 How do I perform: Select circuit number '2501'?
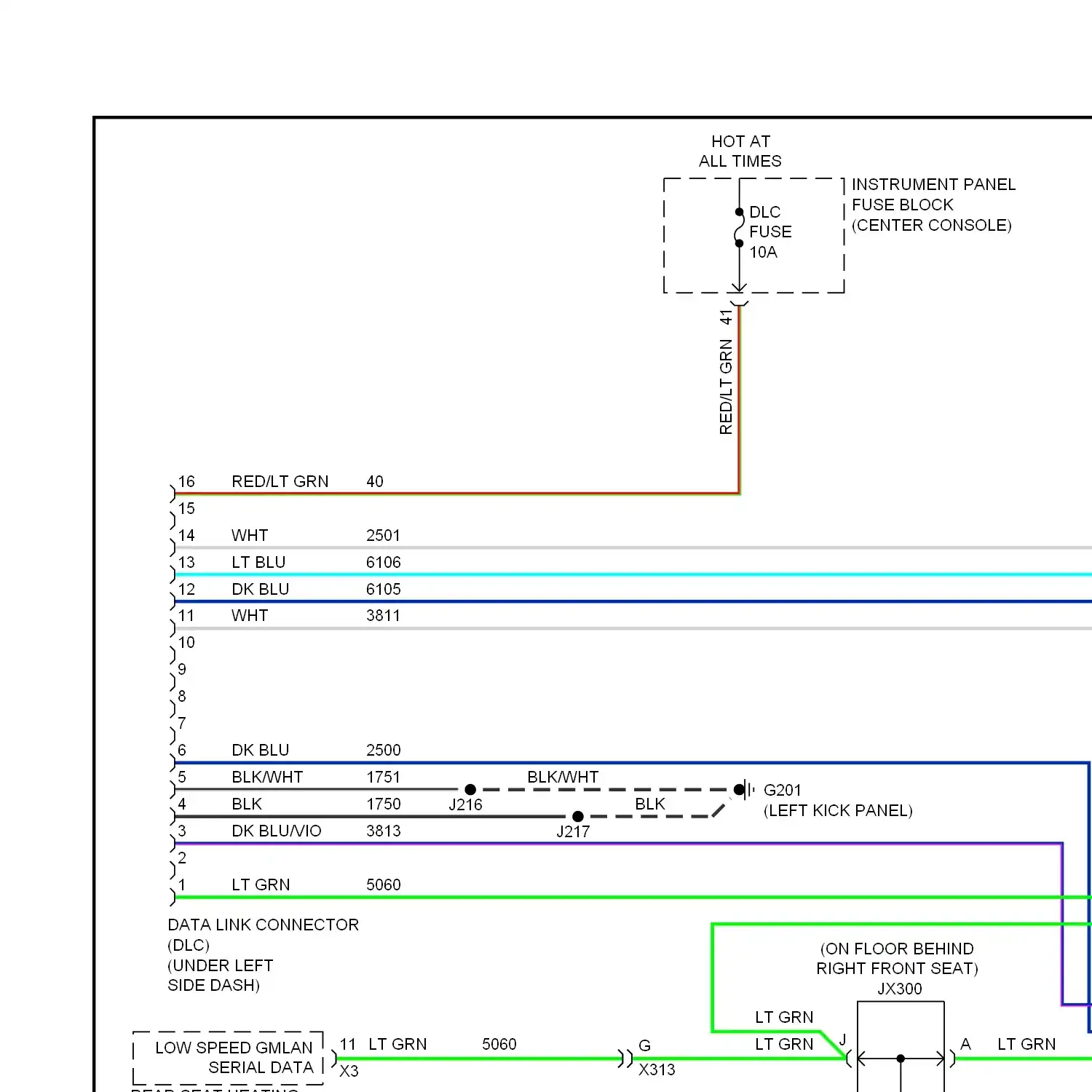click(383, 535)
